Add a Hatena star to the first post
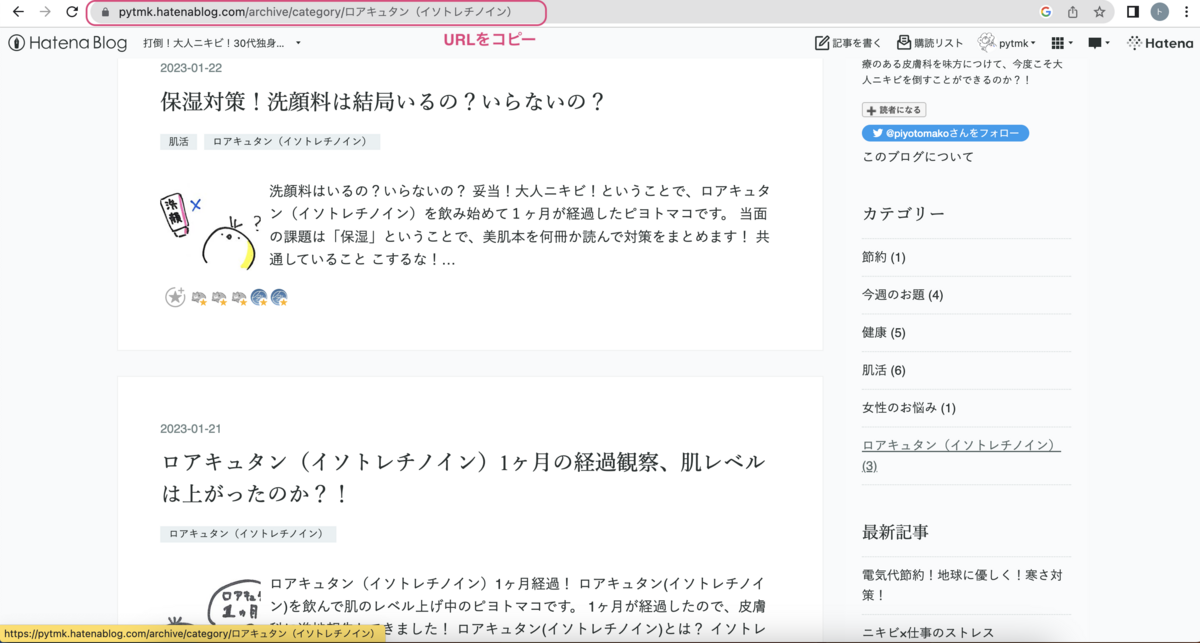Image resolution: width=1200 pixels, height=643 pixels. pos(175,297)
